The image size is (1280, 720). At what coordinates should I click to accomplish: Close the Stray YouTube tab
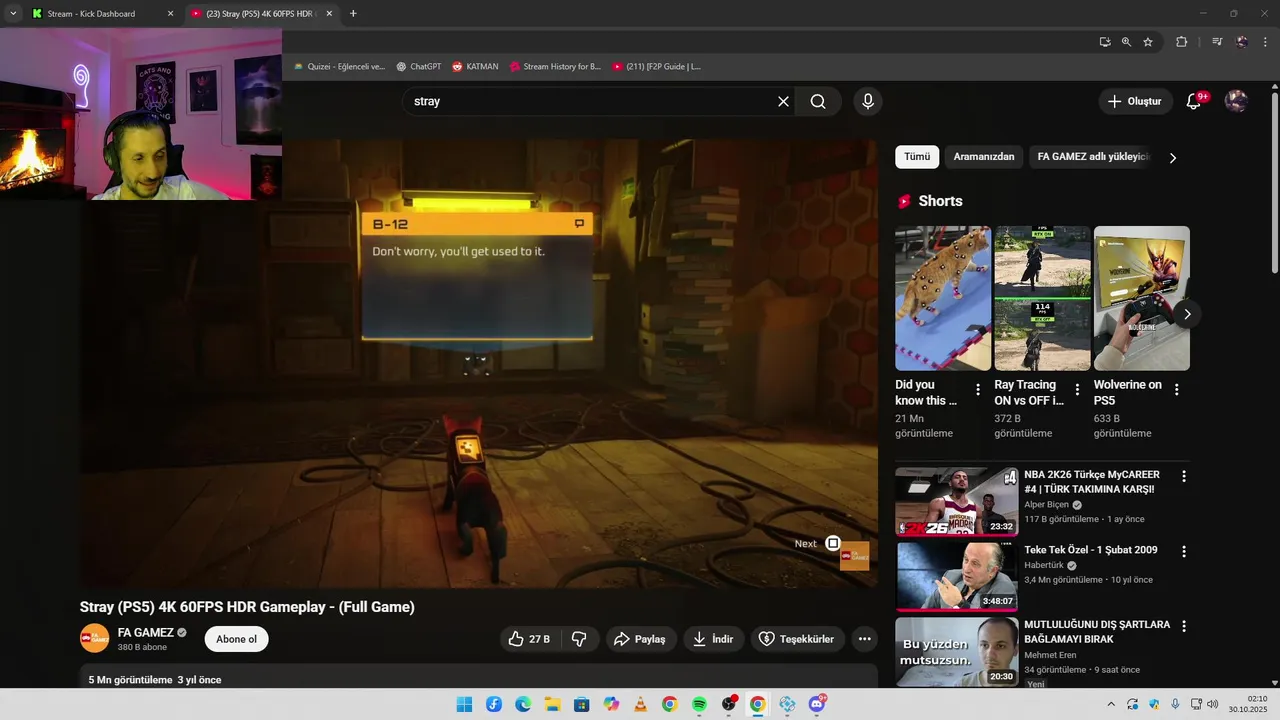coord(329,14)
